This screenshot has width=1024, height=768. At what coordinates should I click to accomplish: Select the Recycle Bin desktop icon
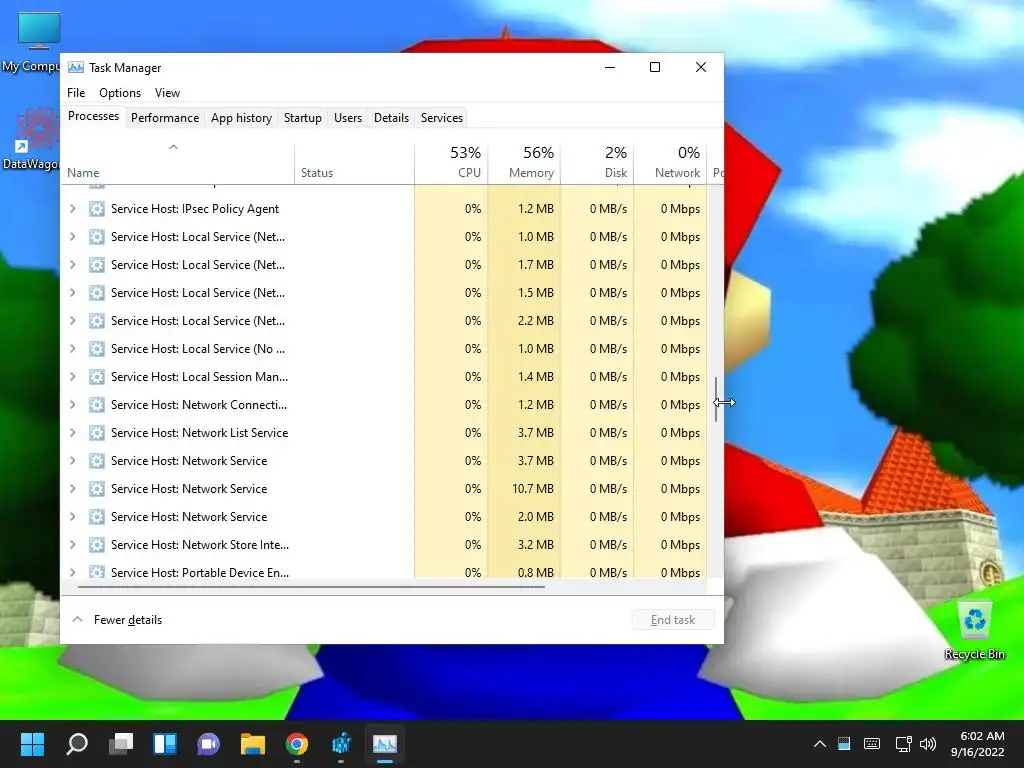coord(974,630)
